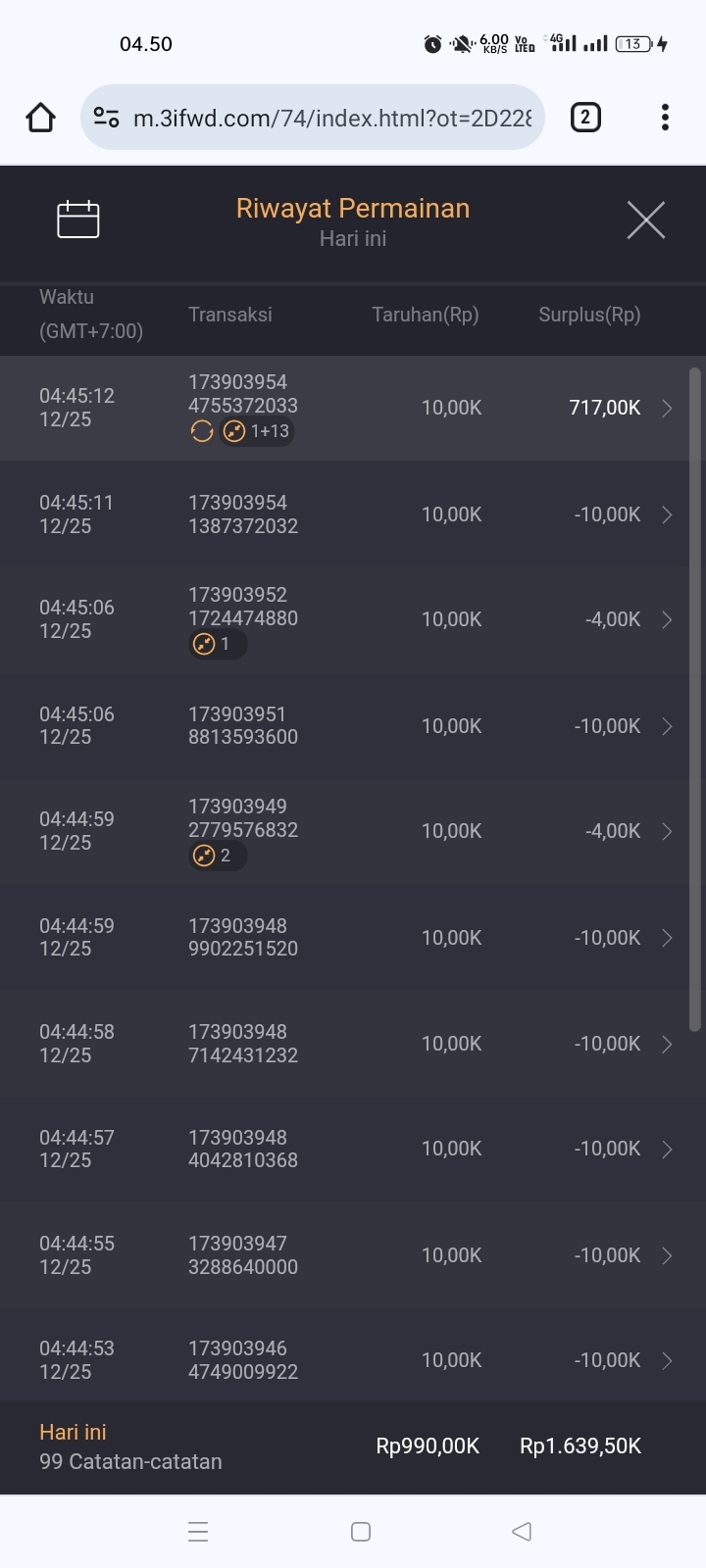Open the tab switcher showing 2 tabs
The height and width of the screenshot is (1568, 706).
click(x=585, y=118)
